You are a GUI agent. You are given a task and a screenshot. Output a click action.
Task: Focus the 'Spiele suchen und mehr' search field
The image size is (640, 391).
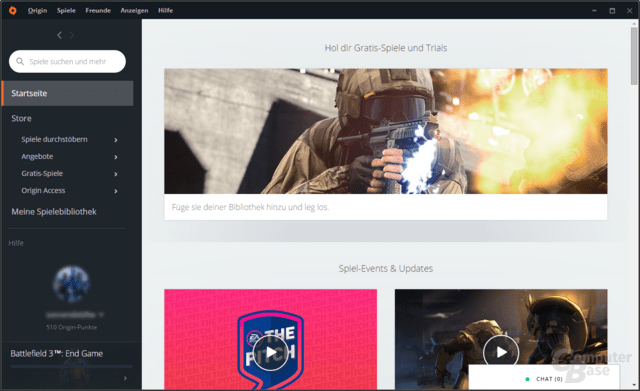[67, 62]
